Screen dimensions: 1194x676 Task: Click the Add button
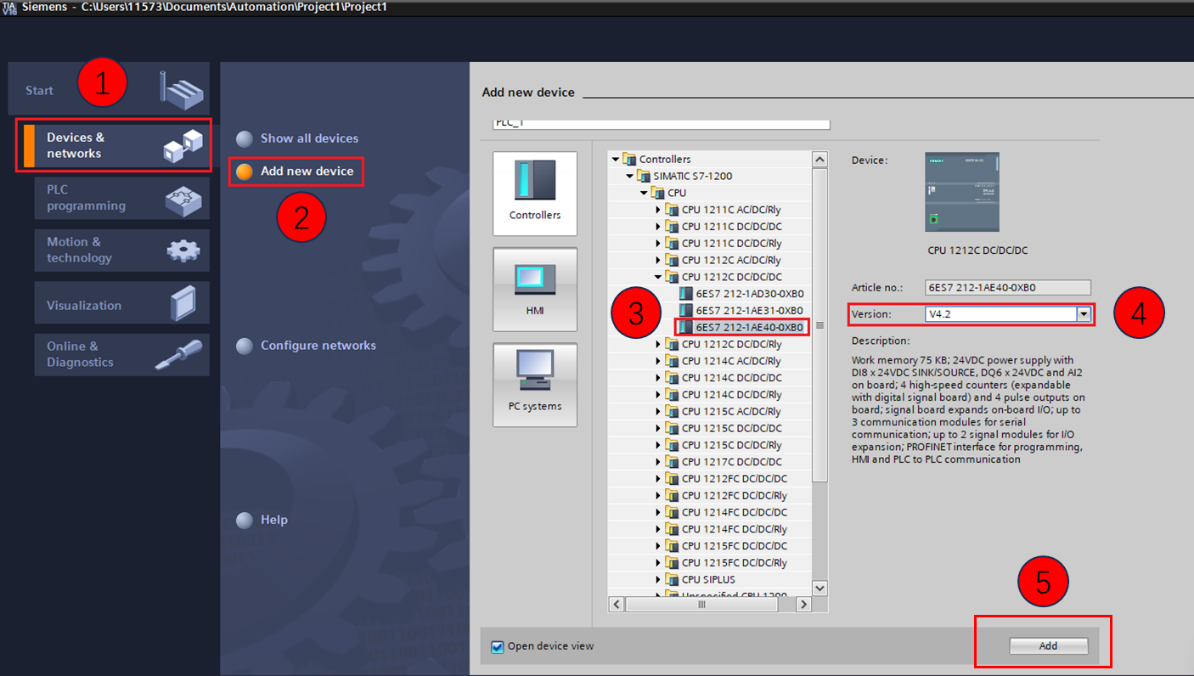pyautogui.click(x=1049, y=646)
